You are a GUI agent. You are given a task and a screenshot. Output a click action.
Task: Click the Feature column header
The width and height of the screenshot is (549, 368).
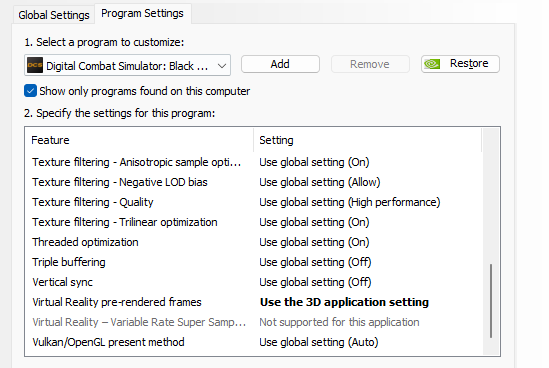(139, 140)
